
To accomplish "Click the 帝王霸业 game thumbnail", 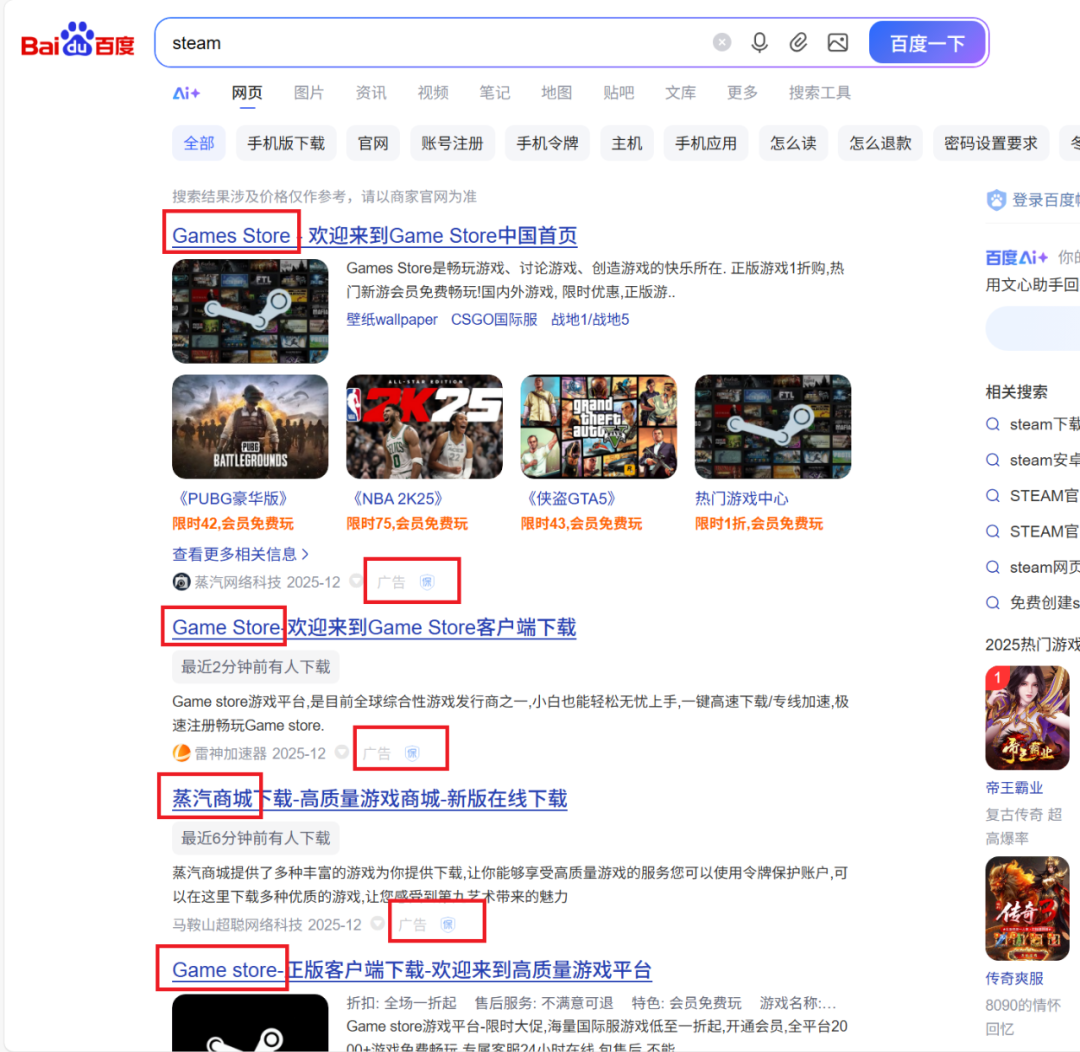I will (x=1027, y=718).
